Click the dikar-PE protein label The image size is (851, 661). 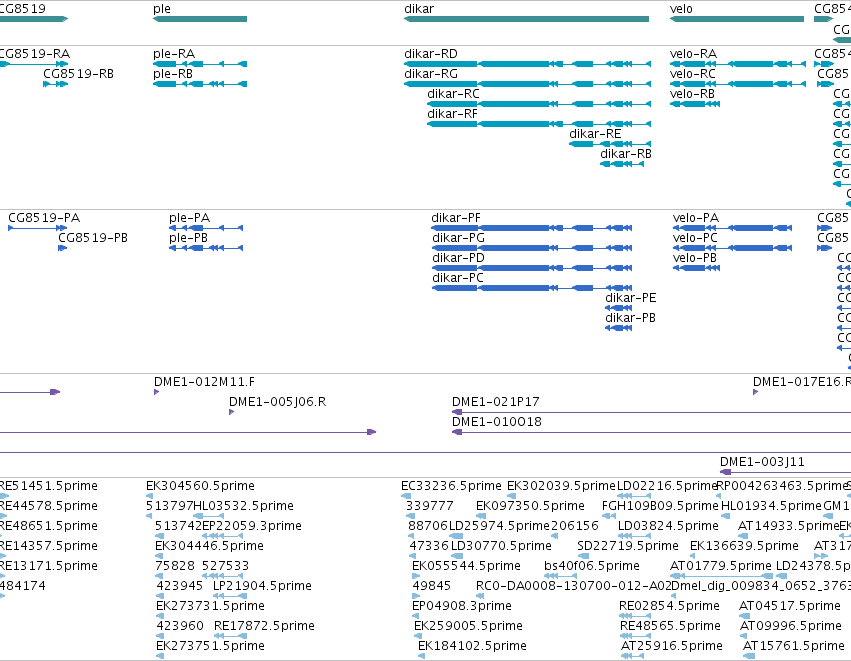coord(631,298)
